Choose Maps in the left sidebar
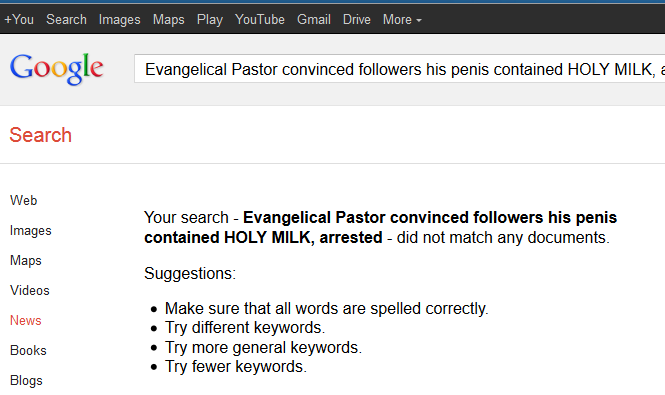This screenshot has height=395, width=665. (x=25, y=261)
